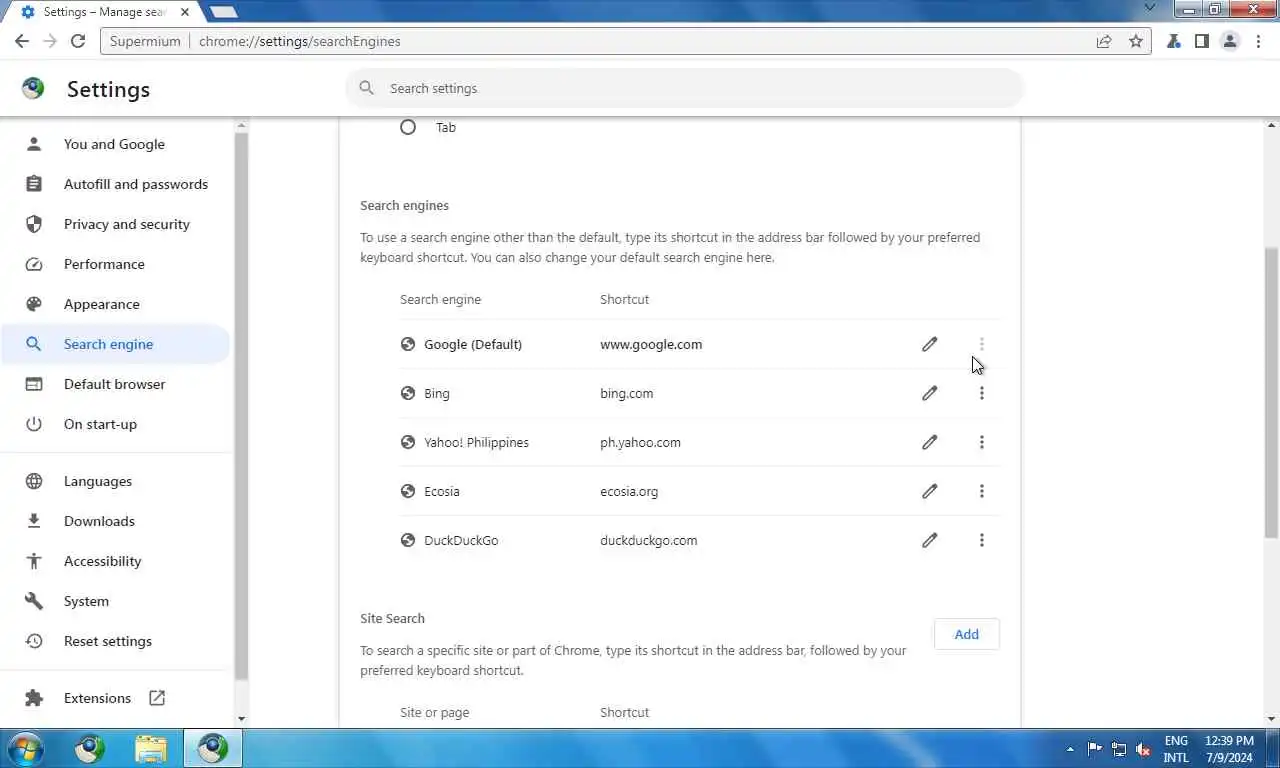Click the Add site search button
This screenshot has height=768, width=1280.
(966, 634)
